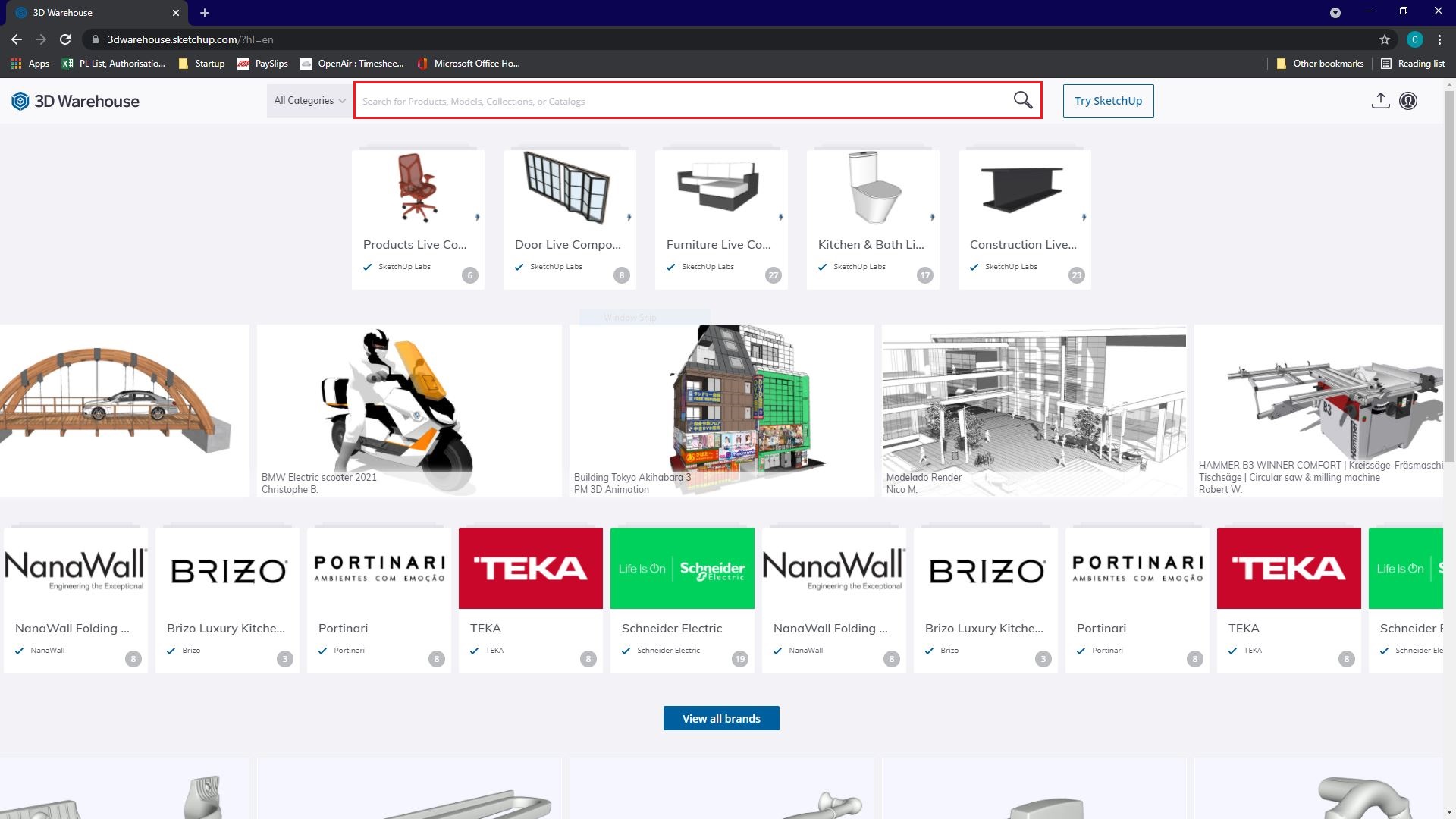
Task: Open the Other bookmarks folder
Action: pos(1320,64)
